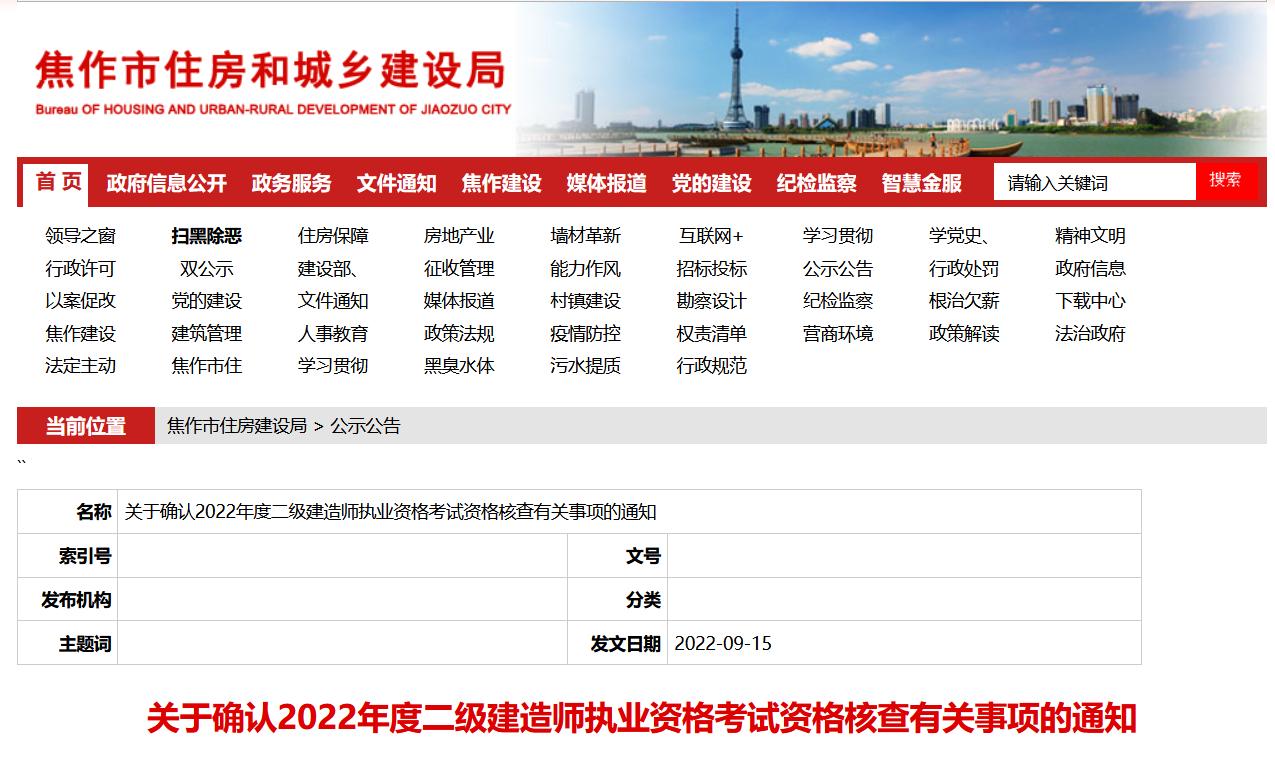
Task: Go to the 征收管理 link
Action: coord(459,269)
